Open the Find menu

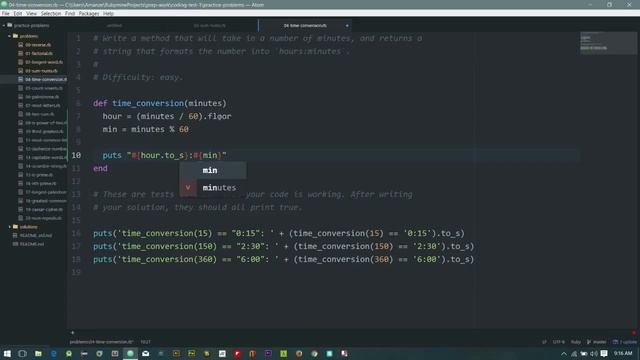(x=70, y=13)
